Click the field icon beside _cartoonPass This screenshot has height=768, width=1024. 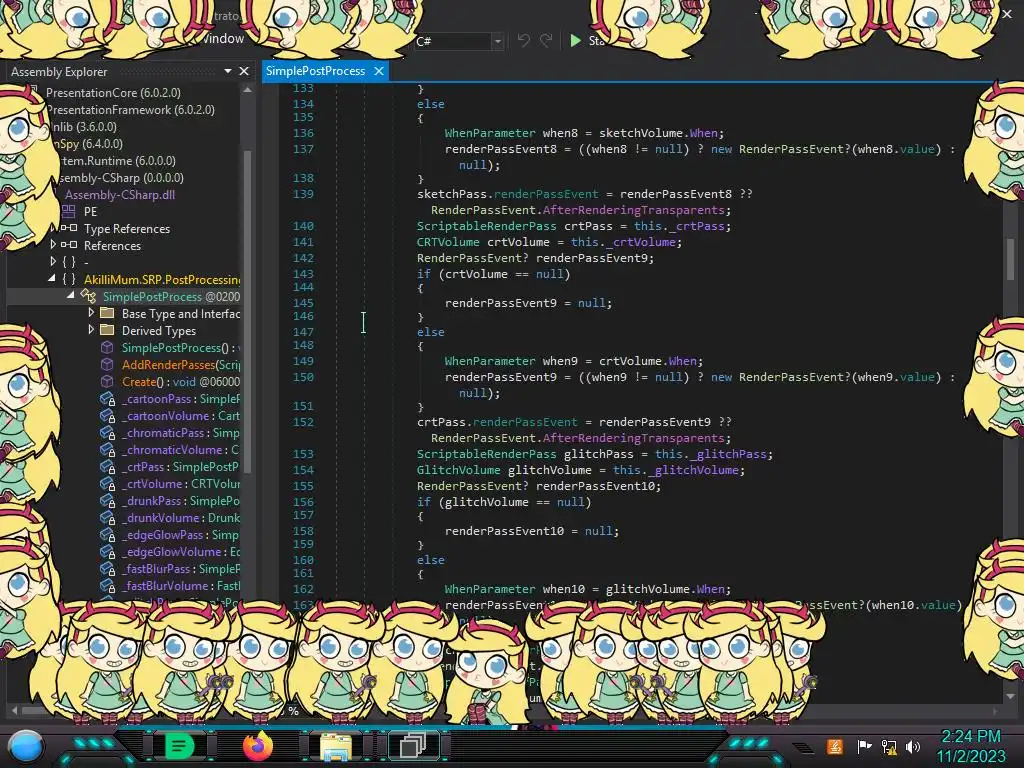(107, 398)
